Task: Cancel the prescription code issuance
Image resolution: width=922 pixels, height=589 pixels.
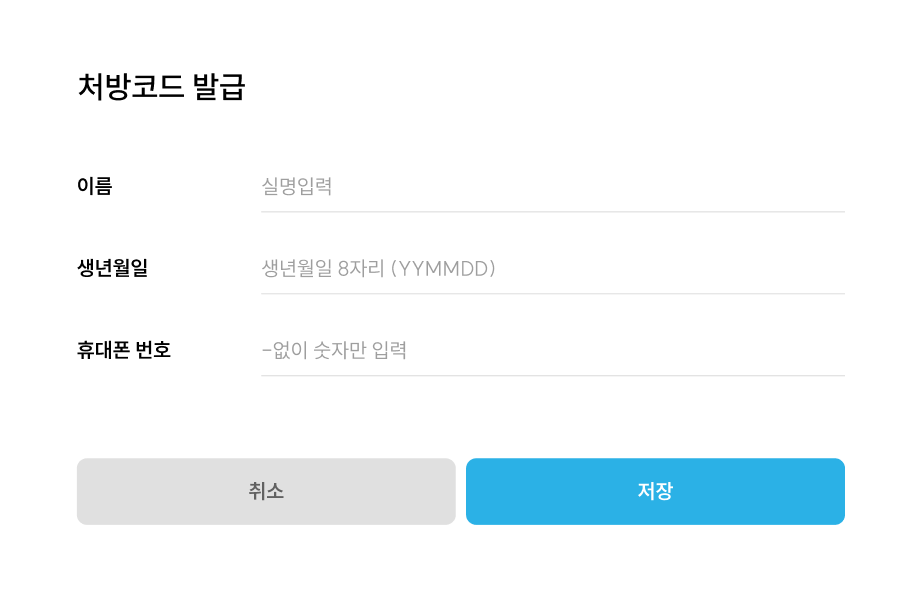Action: (266, 491)
